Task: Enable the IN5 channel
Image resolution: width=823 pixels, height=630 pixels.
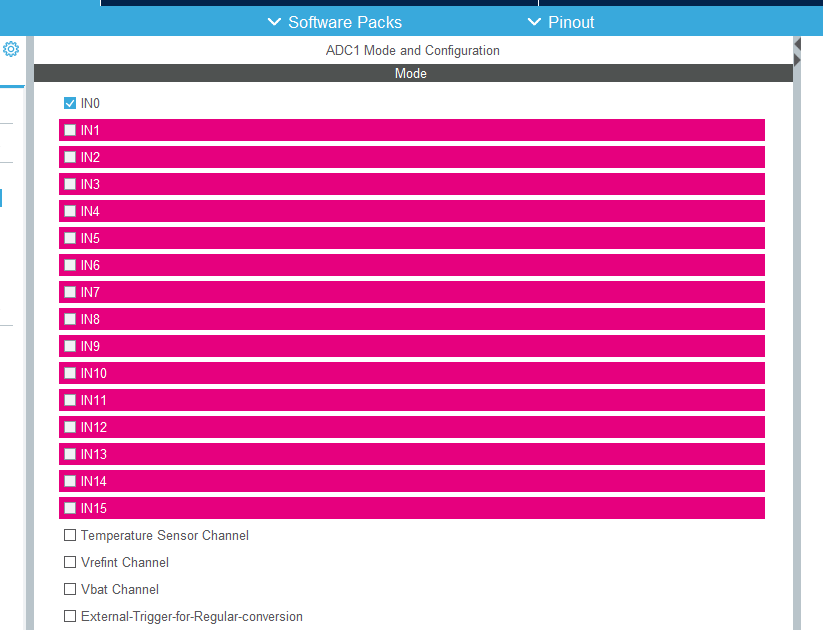Action: (x=69, y=238)
